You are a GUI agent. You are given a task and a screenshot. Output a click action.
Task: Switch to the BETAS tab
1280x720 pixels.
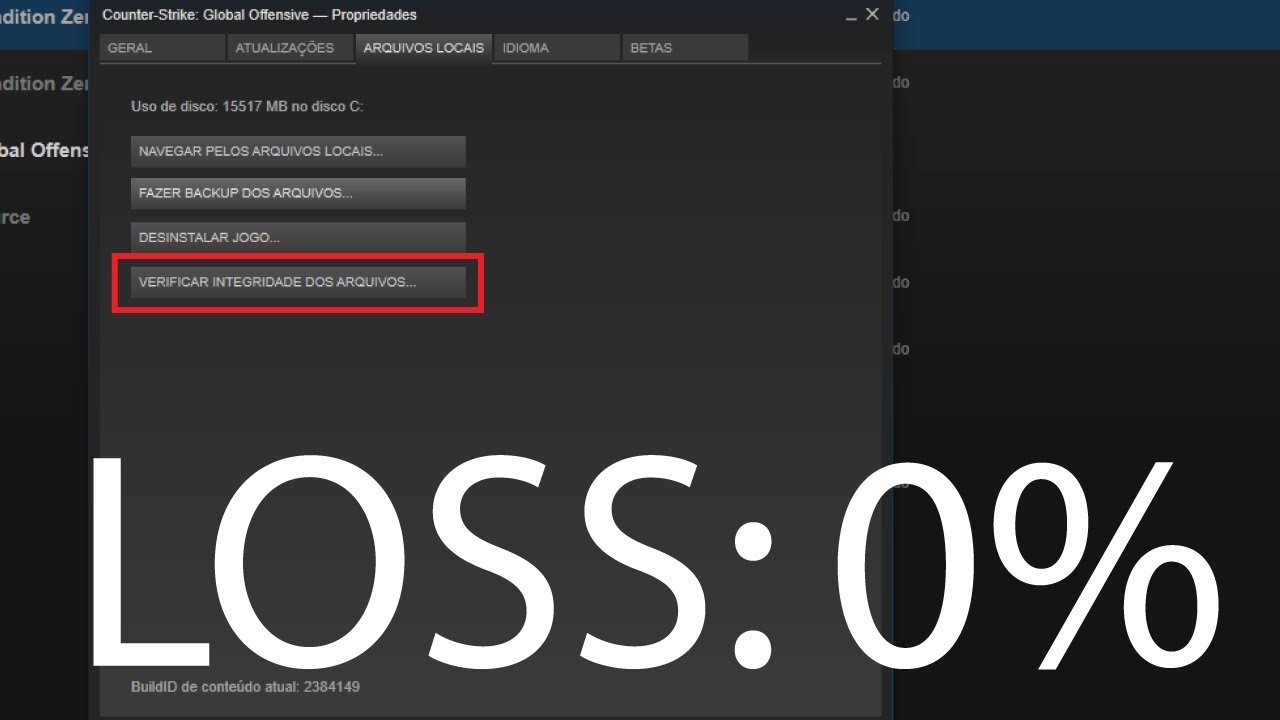684,48
